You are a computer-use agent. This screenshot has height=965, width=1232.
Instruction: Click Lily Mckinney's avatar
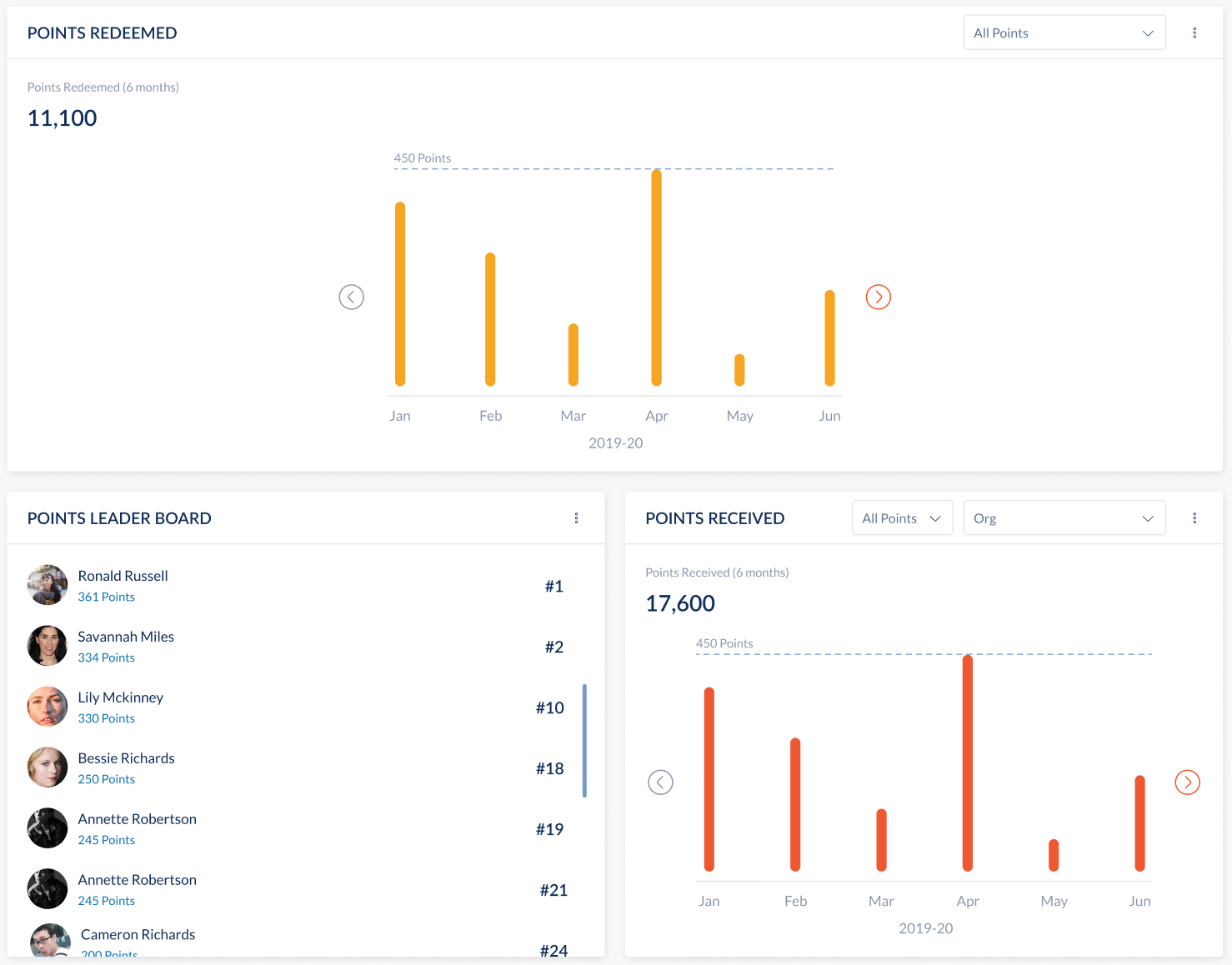[x=48, y=707]
